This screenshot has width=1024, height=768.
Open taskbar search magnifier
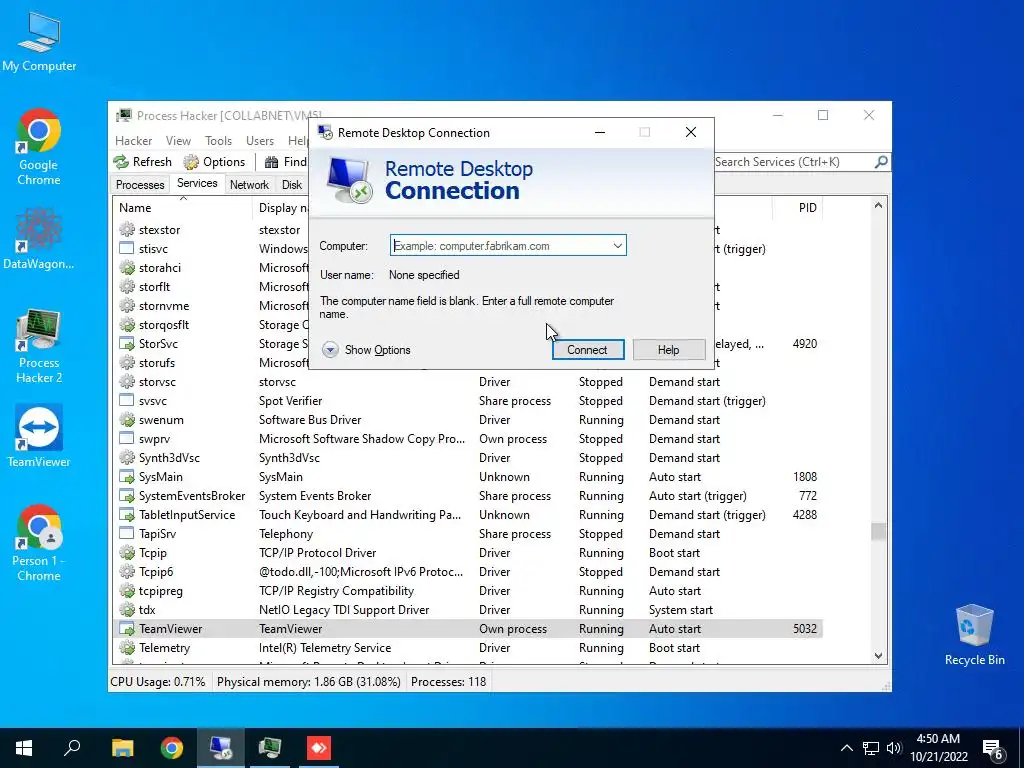72,748
